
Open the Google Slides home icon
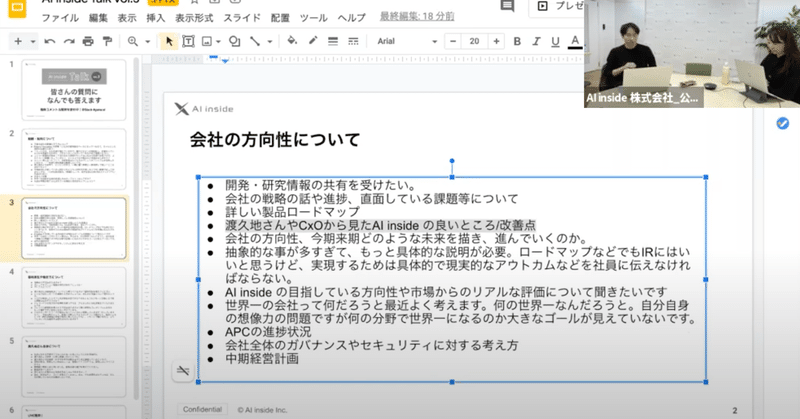(x=17, y=8)
